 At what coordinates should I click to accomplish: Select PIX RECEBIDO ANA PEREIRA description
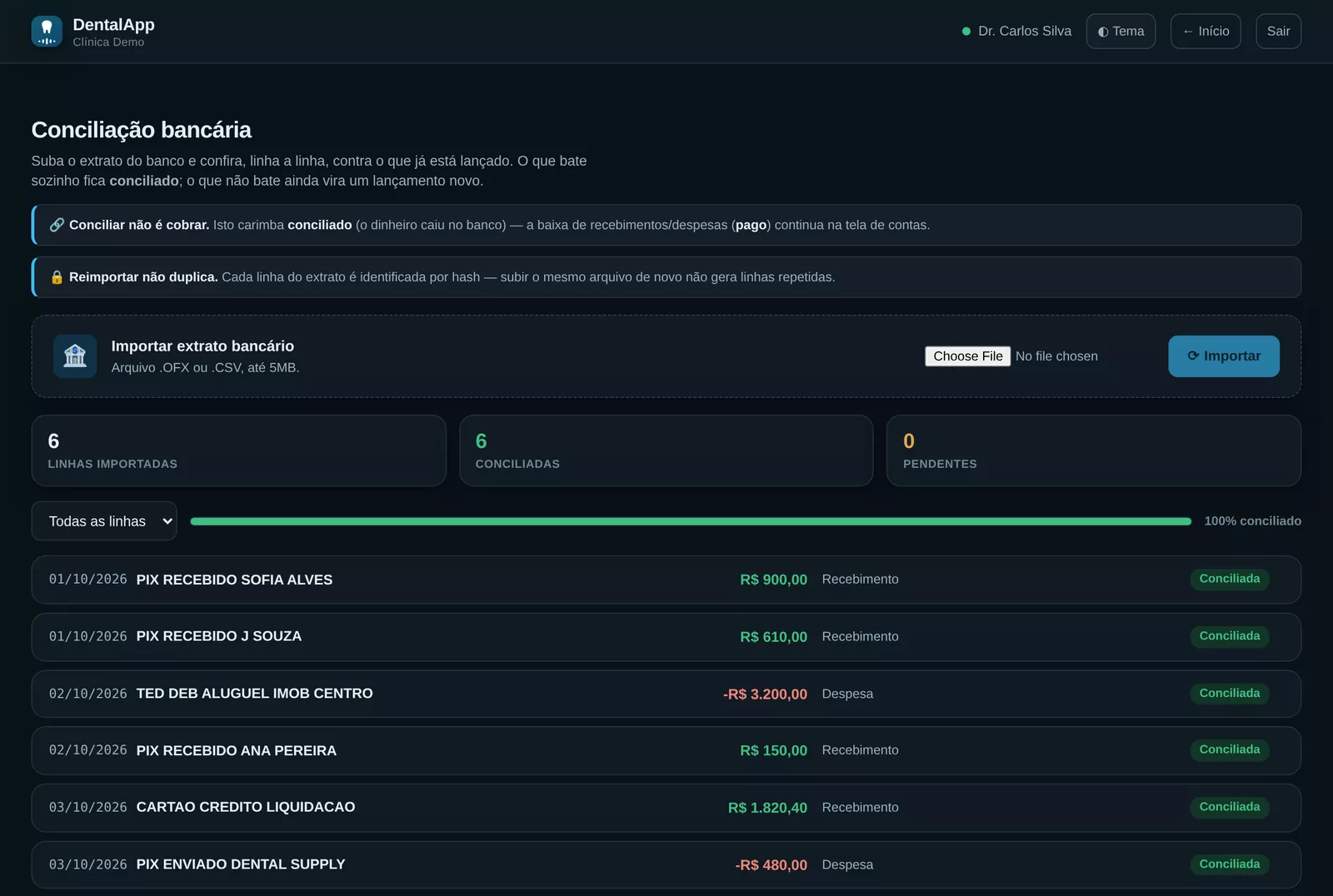click(x=237, y=751)
